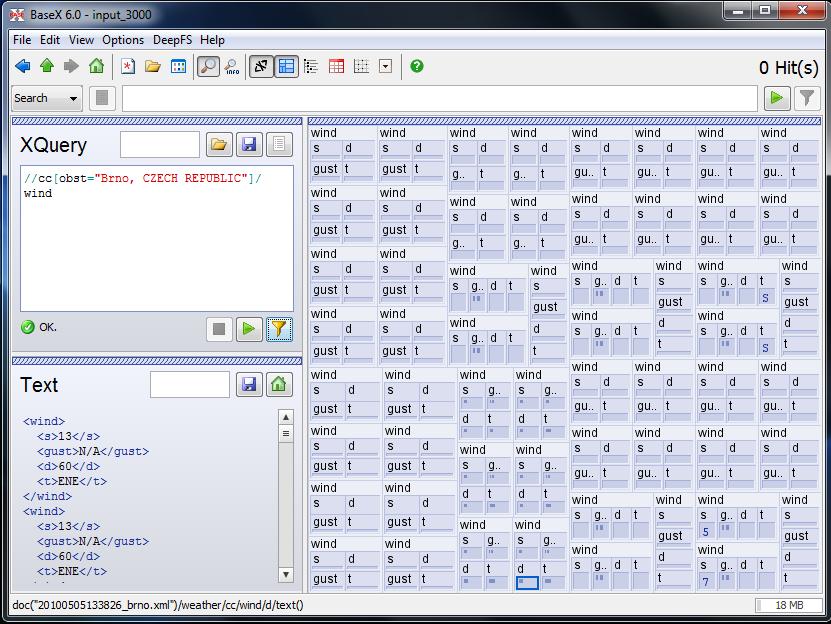Execute the XQuery with green play
831x624 pixels.
coord(249,329)
